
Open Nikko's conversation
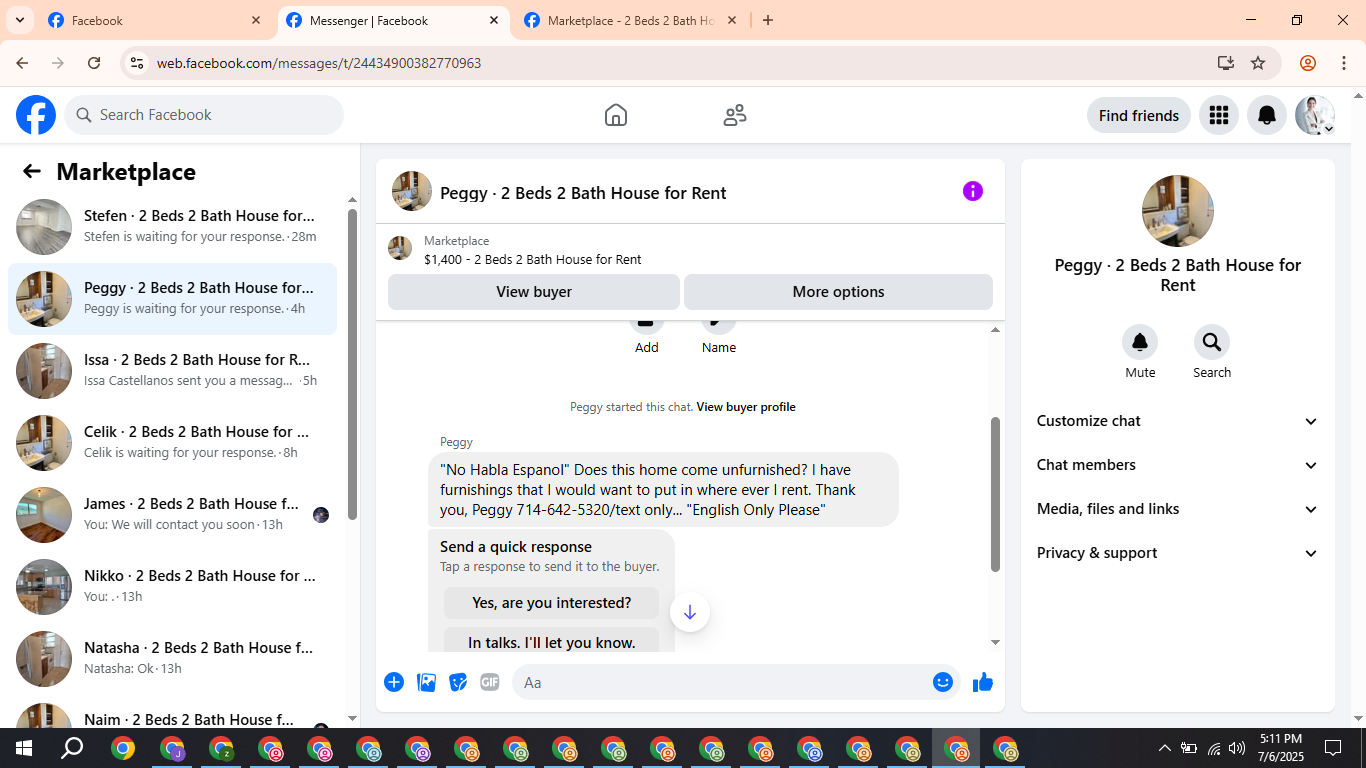(172, 587)
